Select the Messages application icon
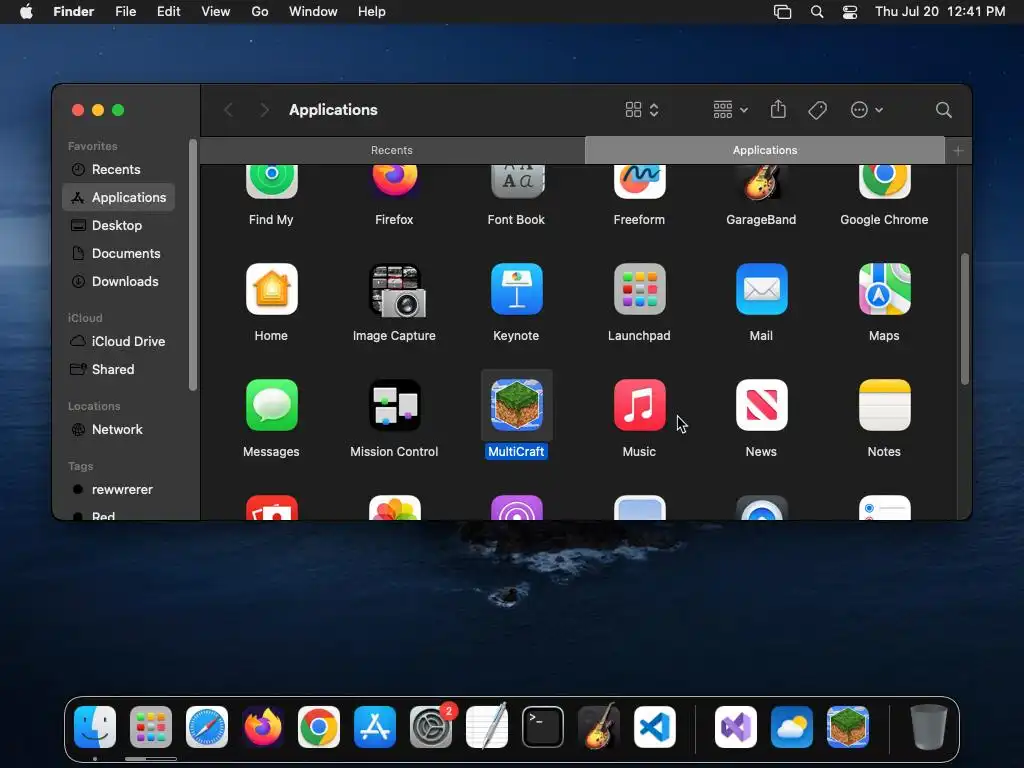Image resolution: width=1024 pixels, height=768 pixels. (271, 405)
